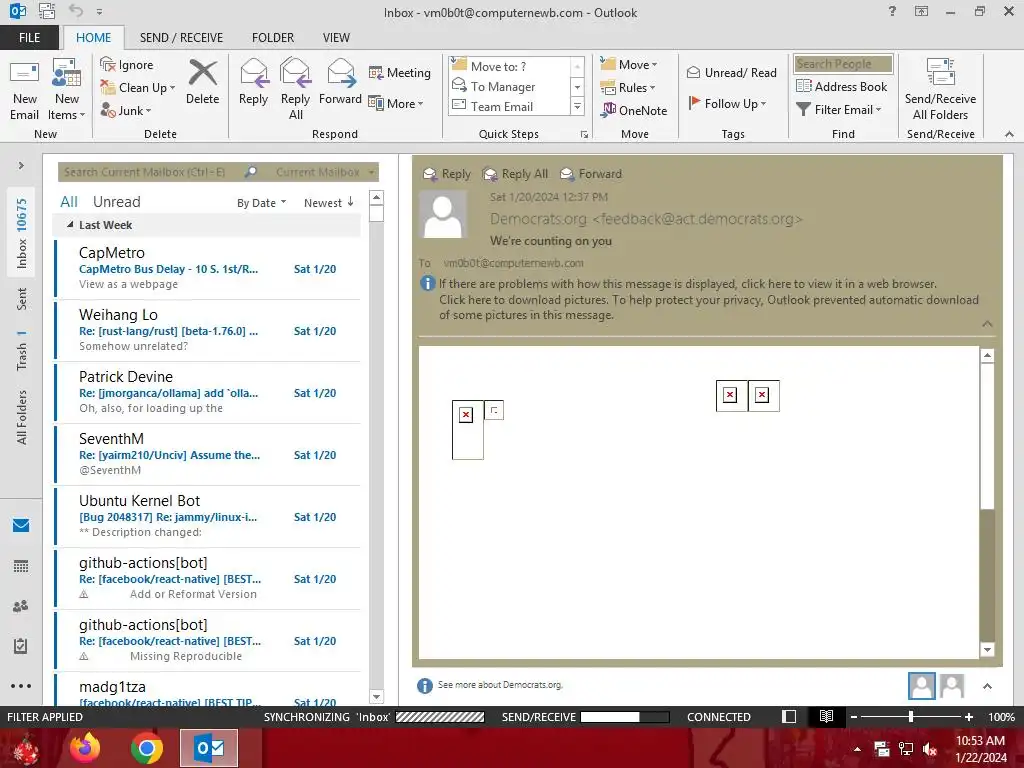
Task: Open the CapMetro Bus Delay email
Action: tap(208, 268)
